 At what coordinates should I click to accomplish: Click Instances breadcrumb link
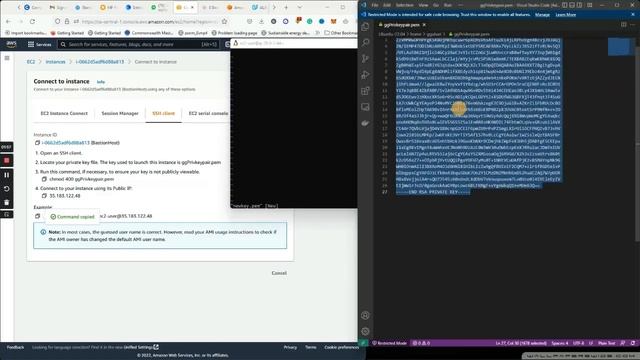click(x=56, y=62)
